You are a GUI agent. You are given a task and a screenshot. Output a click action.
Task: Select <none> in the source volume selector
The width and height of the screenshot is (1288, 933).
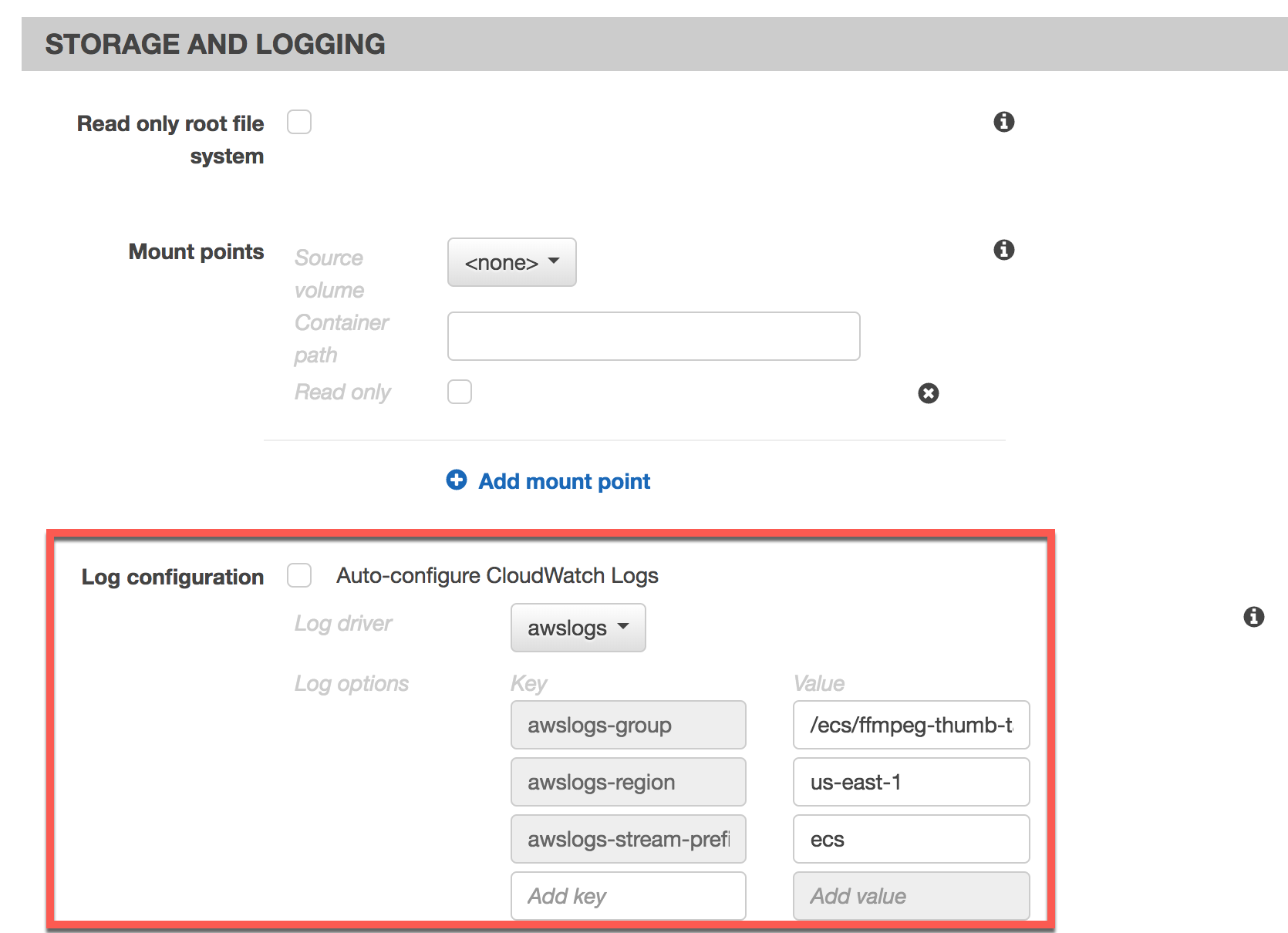511,262
